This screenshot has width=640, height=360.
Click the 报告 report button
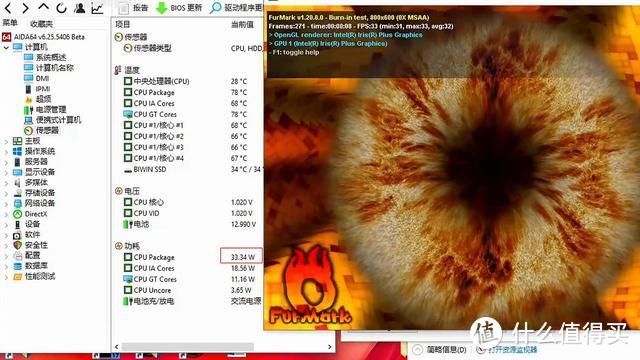(x=134, y=8)
